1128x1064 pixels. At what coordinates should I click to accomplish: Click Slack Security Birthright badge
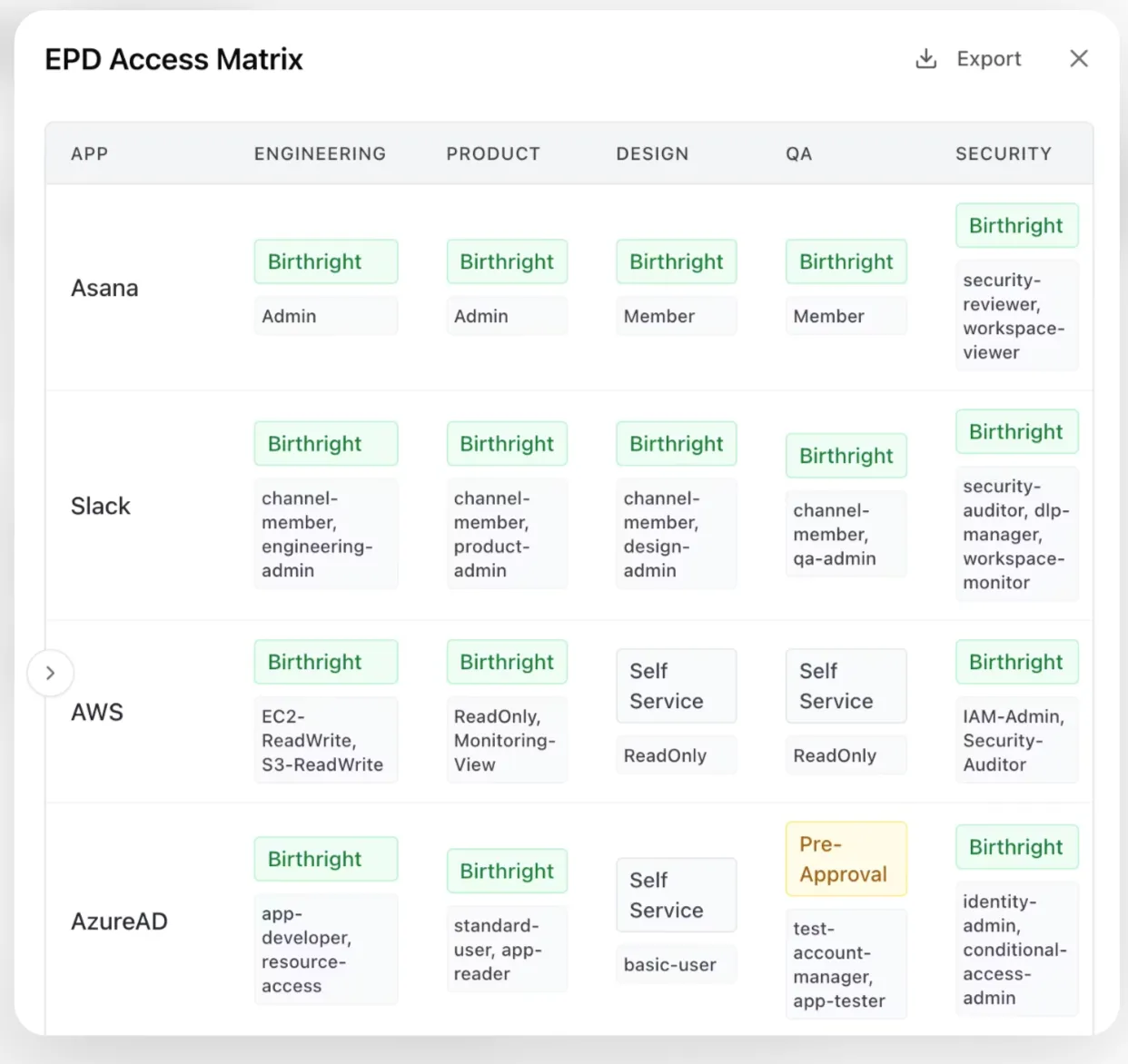[1017, 431]
